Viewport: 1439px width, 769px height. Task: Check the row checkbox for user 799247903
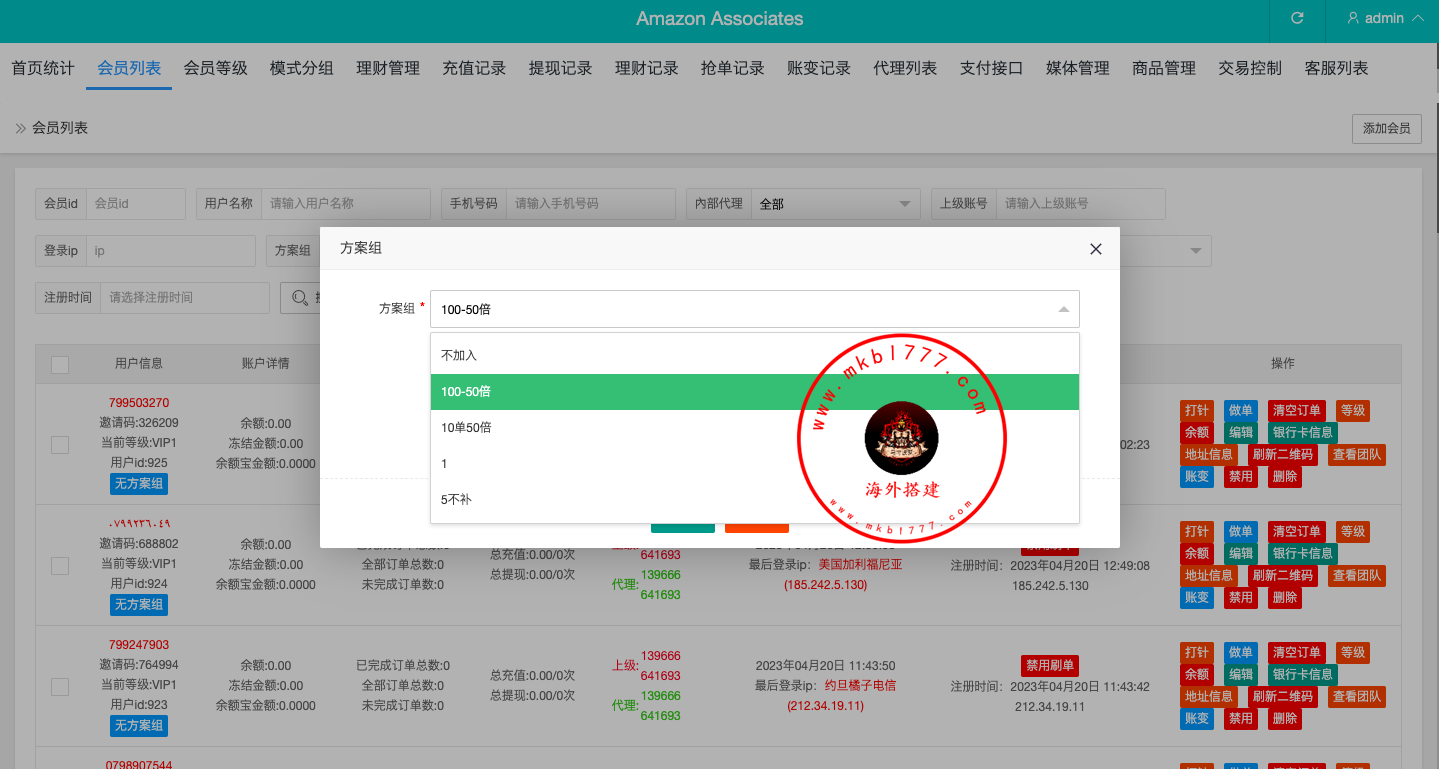tap(60, 686)
